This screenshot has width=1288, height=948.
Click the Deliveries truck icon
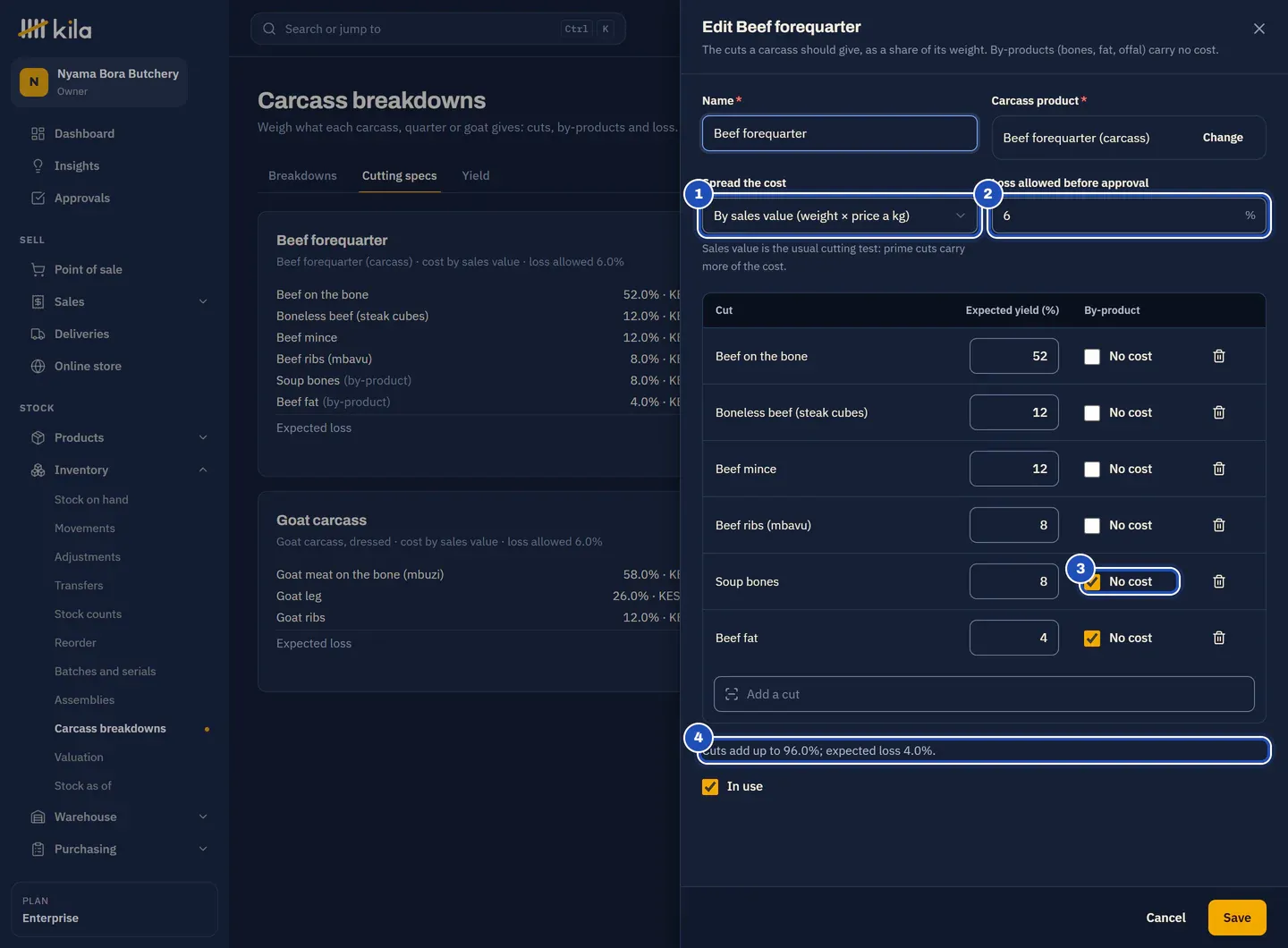38,334
